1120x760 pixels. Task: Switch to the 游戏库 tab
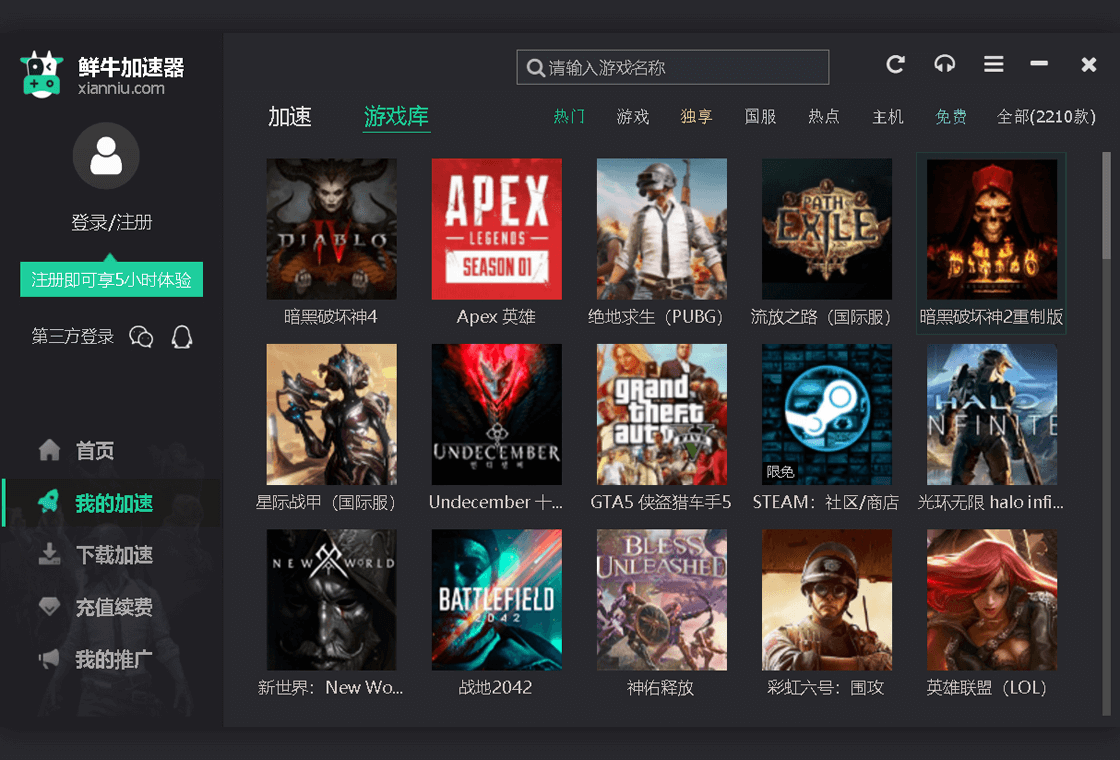(x=396, y=116)
